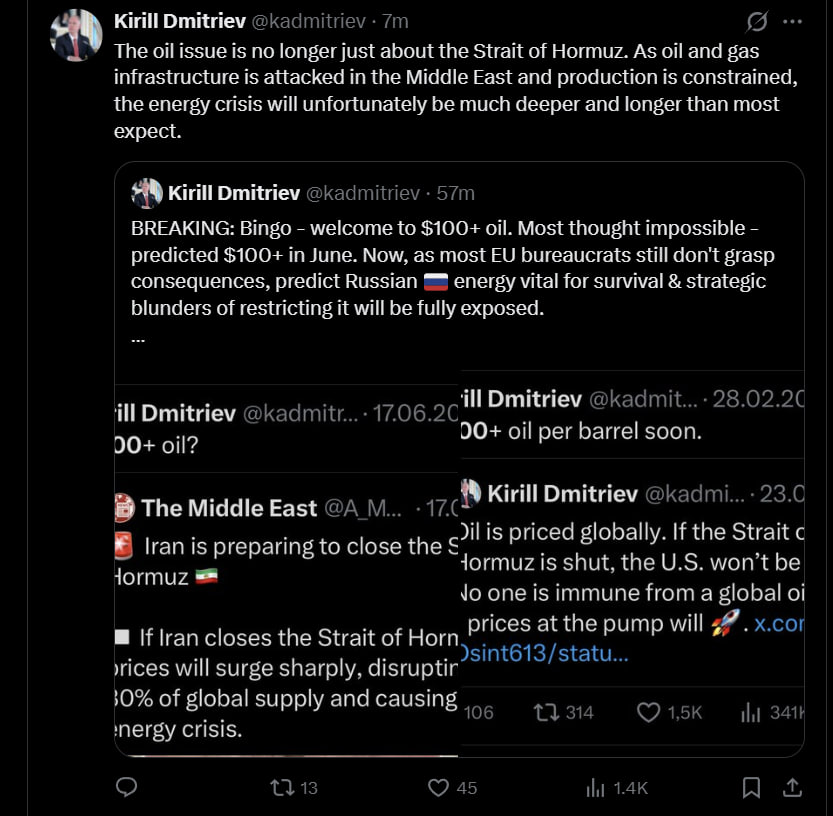This screenshot has width=833, height=816.
Task: Click the small avatar in quoted post
Action: click(x=147, y=193)
